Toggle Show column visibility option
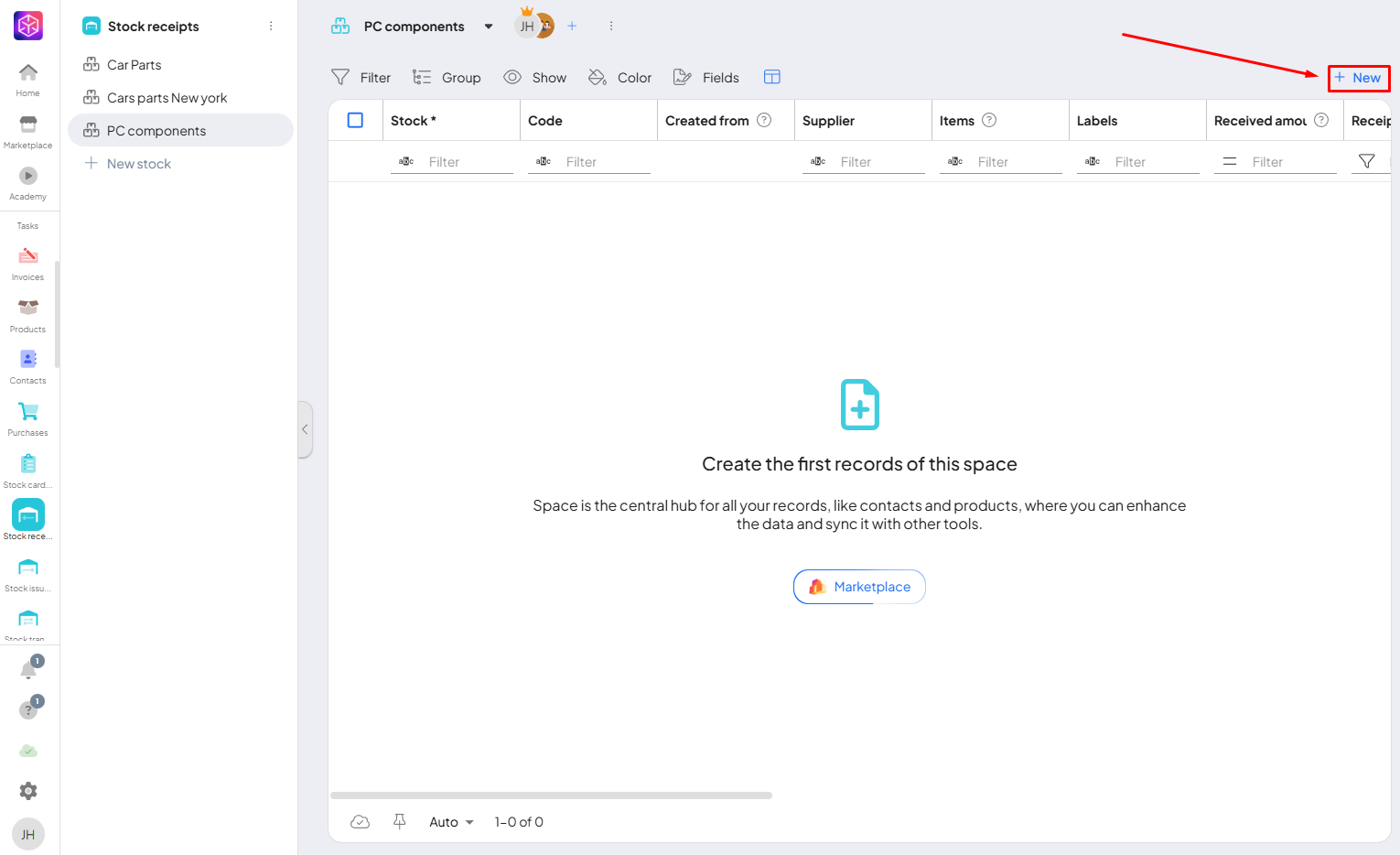 point(535,78)
